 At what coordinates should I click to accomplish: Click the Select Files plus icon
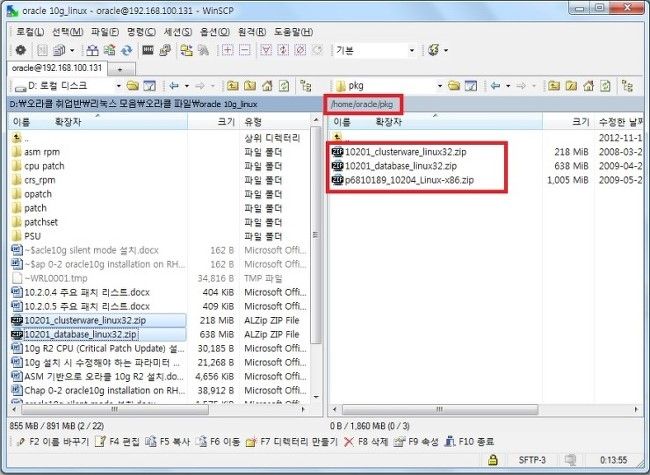tap(228, 51)
